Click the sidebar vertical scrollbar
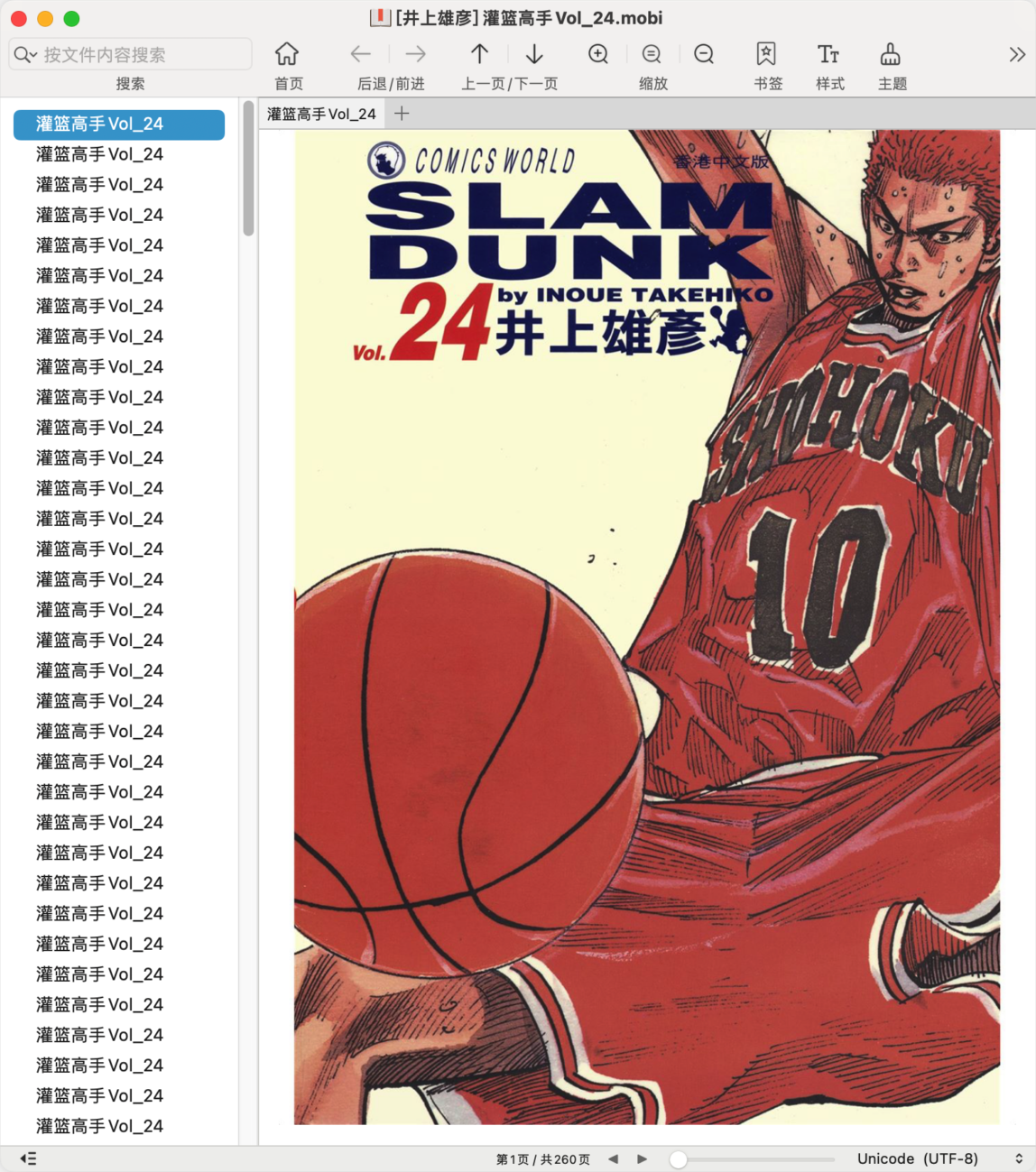 click(249, 168)
